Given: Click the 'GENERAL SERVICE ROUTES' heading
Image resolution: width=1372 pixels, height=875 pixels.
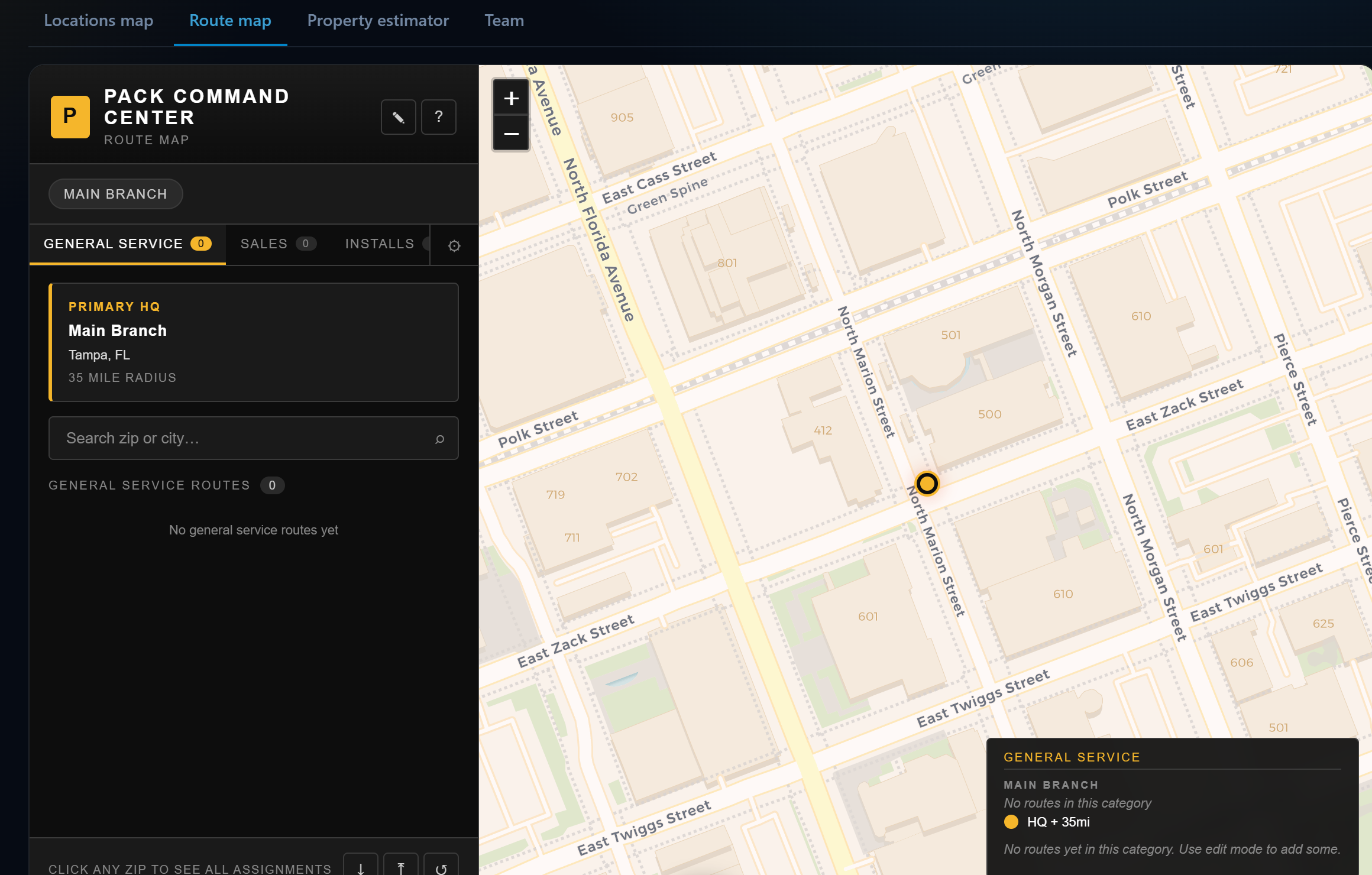Looking at the screenshot, I should (150, 485).
